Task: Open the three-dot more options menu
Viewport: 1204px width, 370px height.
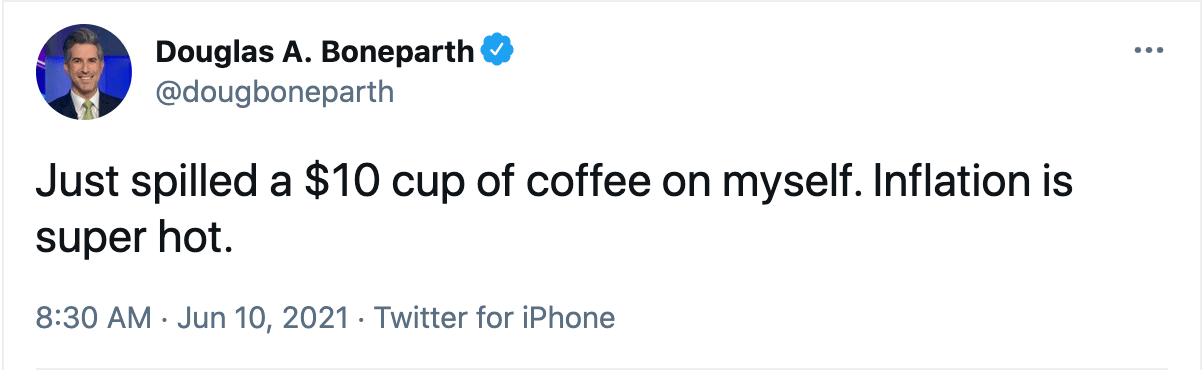Action: point(1149,50)
